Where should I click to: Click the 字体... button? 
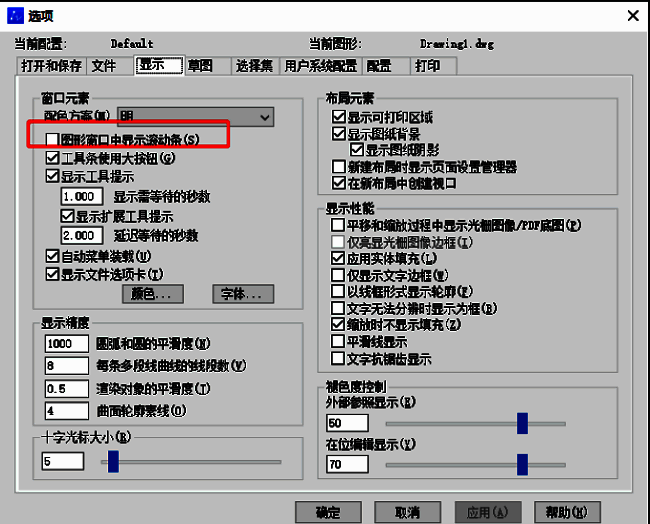pyautogui.click(x=243, y=294)
